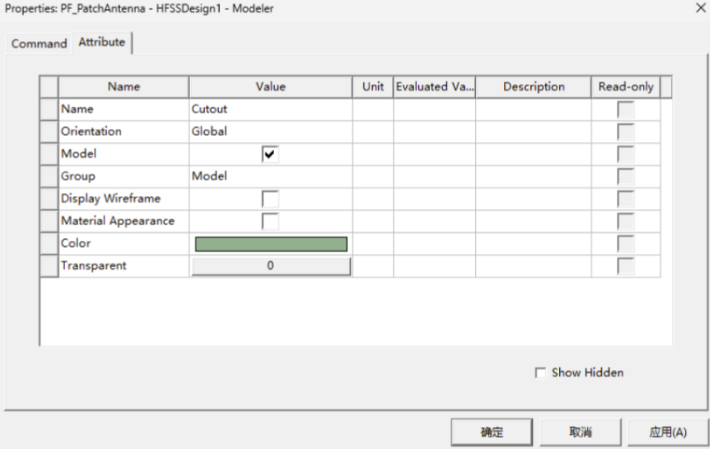Select the row header beside Color
The width and height of the screenshot is (710, 449).
pos(48,244)
